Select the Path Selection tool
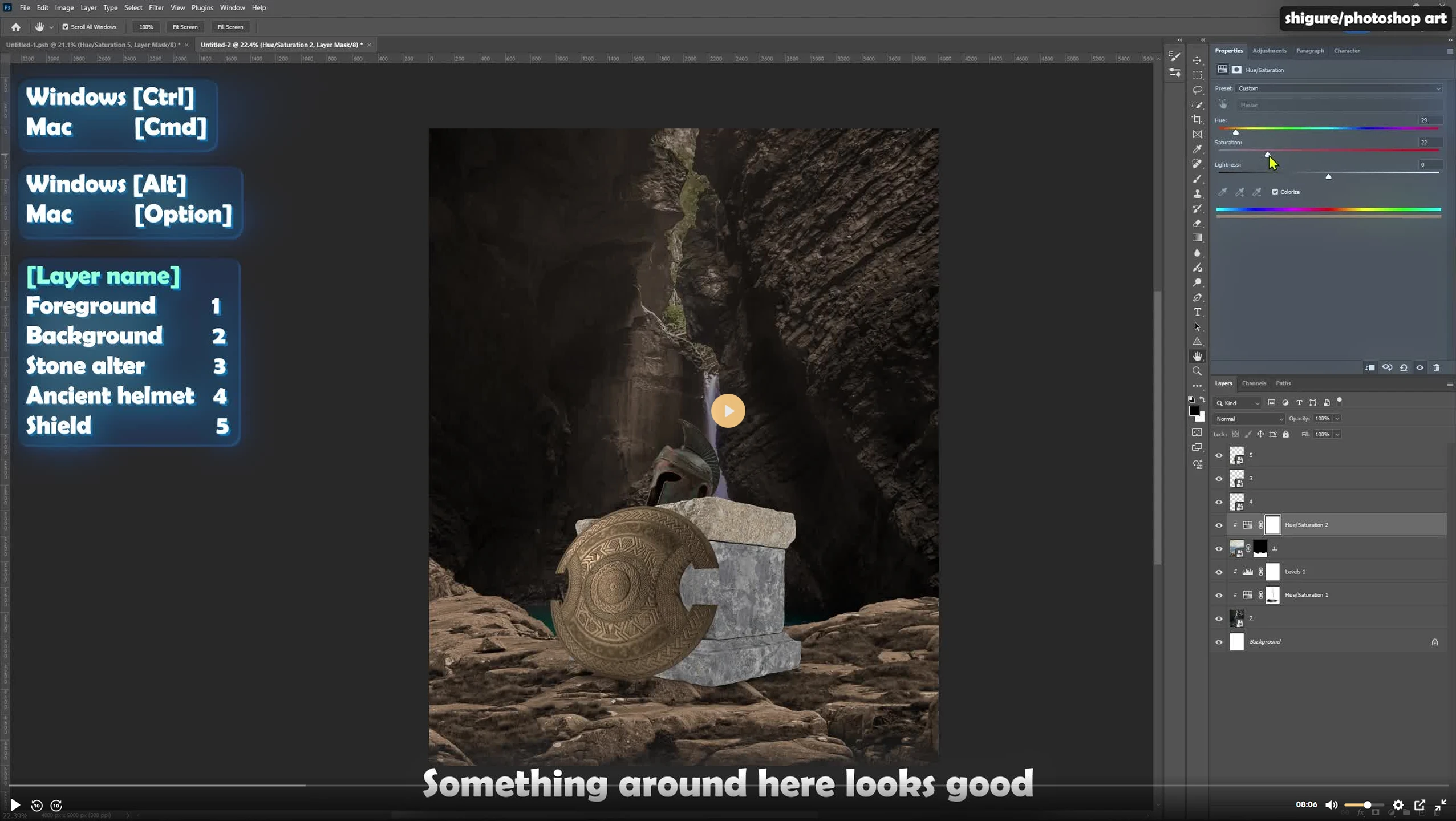Image resolution: width=1456 pixels, height=821 pixels. pos(1197,327)
